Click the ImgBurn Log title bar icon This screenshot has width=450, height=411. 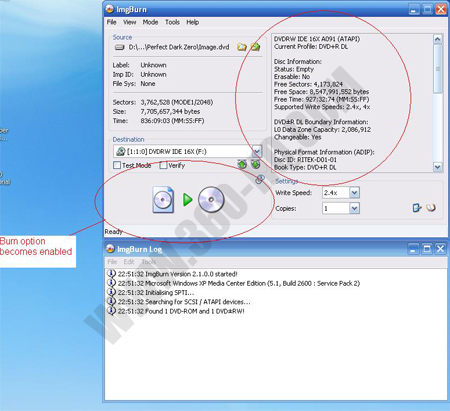coord(110,249)
